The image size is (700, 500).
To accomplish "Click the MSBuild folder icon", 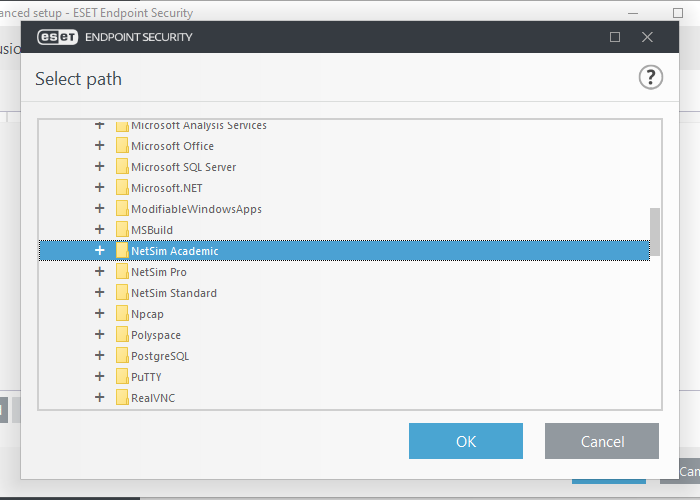I will pyautogui.click(x=122, y=229).
